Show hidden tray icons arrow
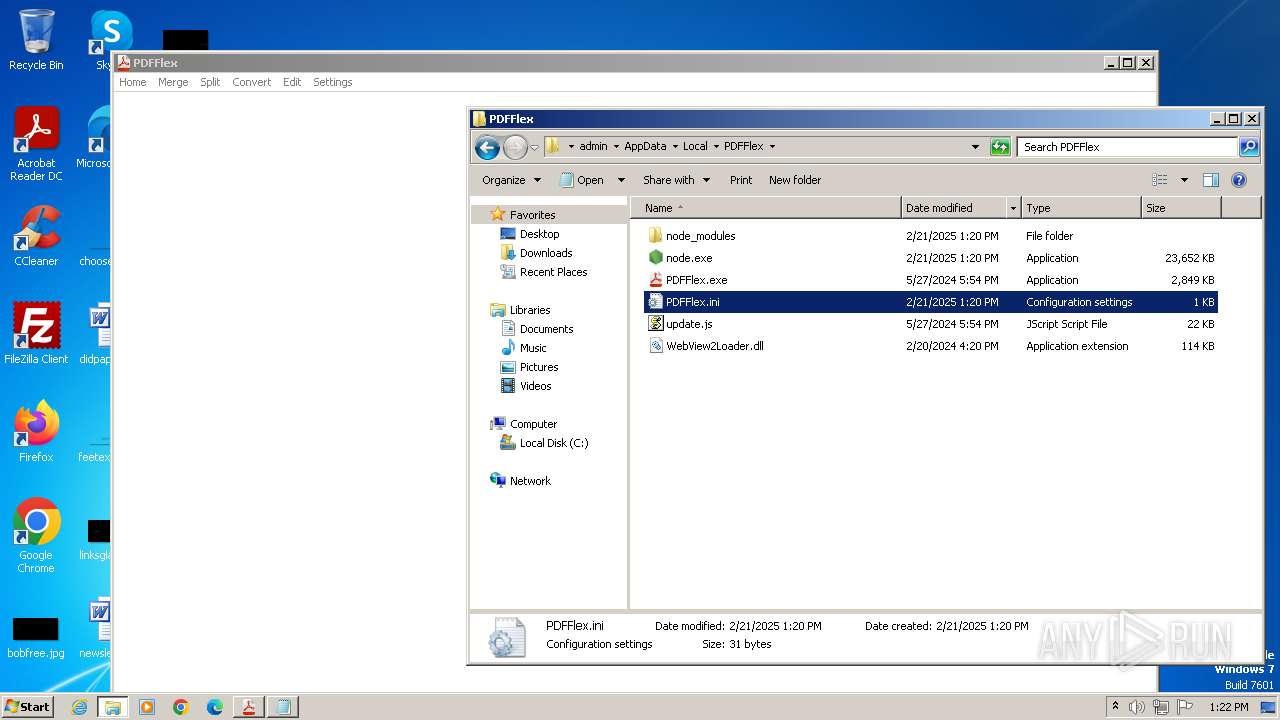 pyautogui.click(x=1115, y=707)
